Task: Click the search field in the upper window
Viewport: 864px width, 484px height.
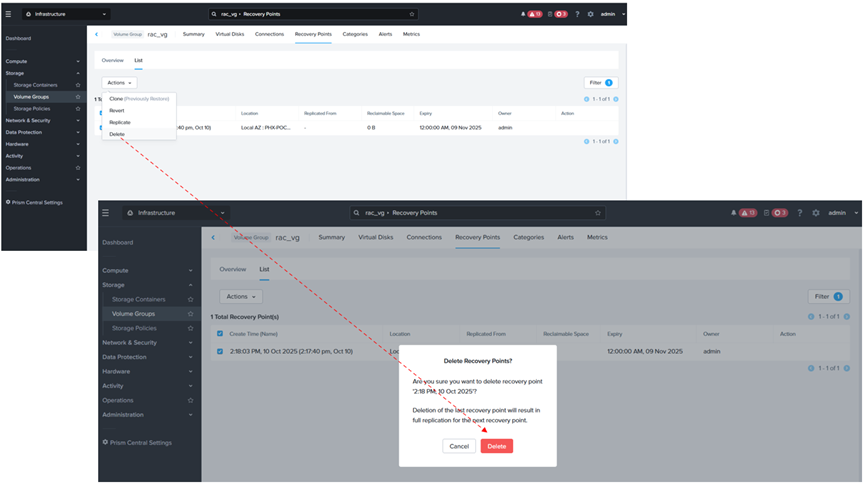Action: [312, 14]
